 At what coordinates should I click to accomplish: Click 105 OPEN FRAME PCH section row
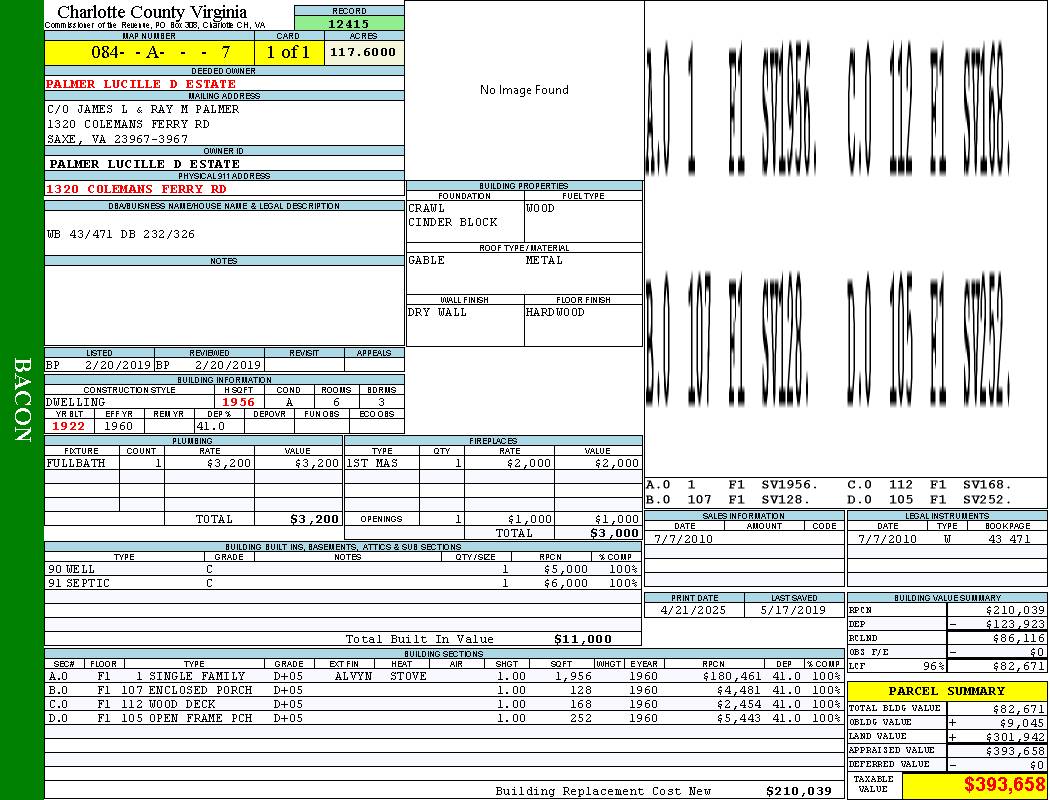pyautogui.click(x=444, y=718)
